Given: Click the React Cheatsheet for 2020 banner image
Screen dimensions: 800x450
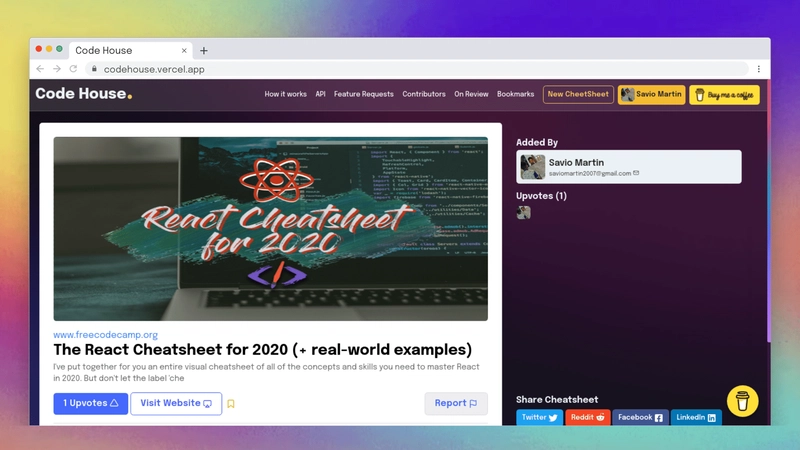Looking at the screenshot, I should [270, 229].
